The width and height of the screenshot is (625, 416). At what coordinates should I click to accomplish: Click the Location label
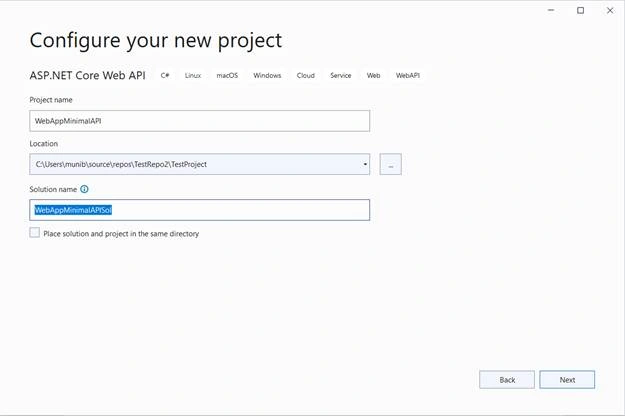pyautogui.click(x=43, y=144)
